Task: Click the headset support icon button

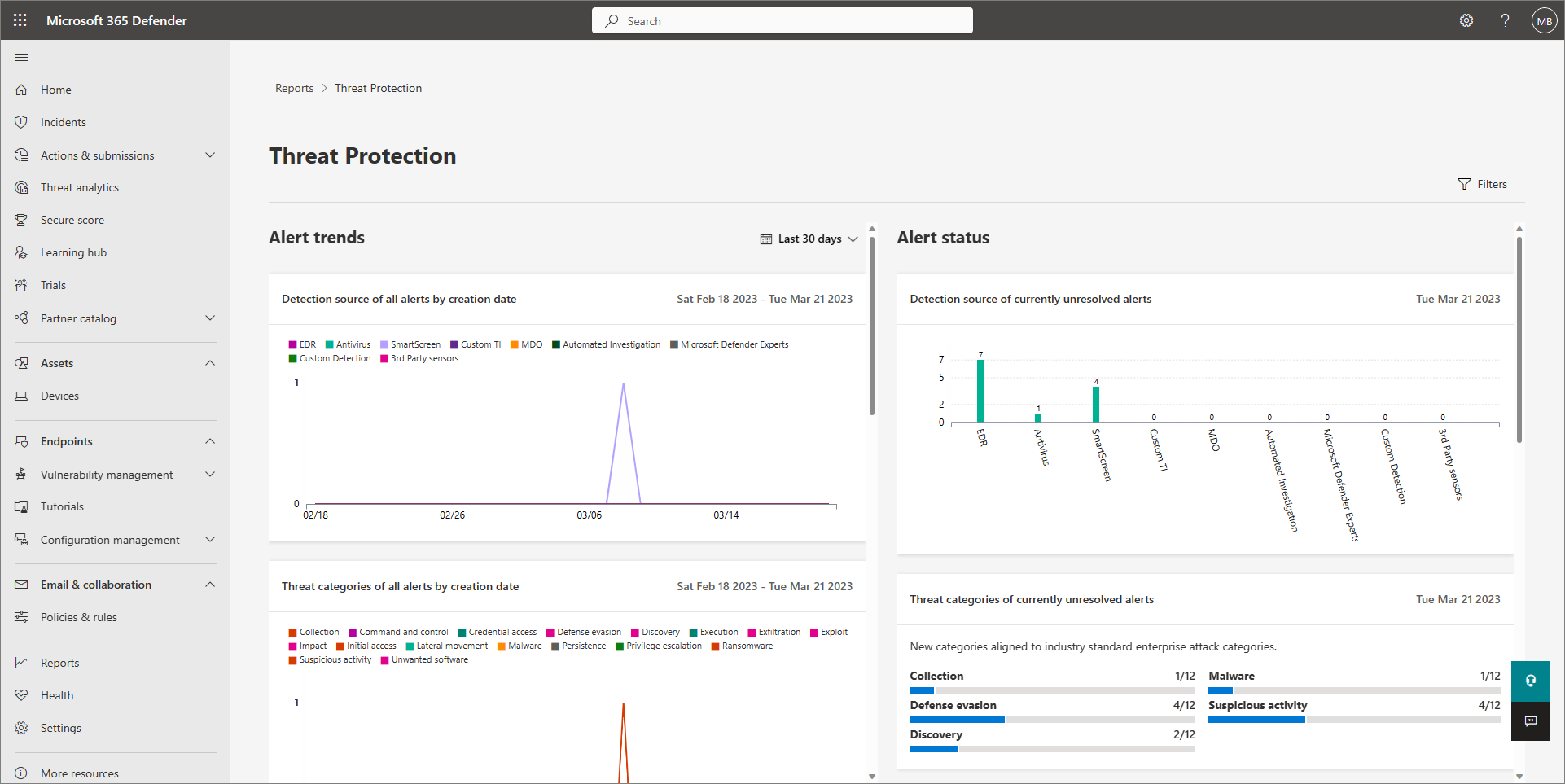Action: tap(1531, 681)
